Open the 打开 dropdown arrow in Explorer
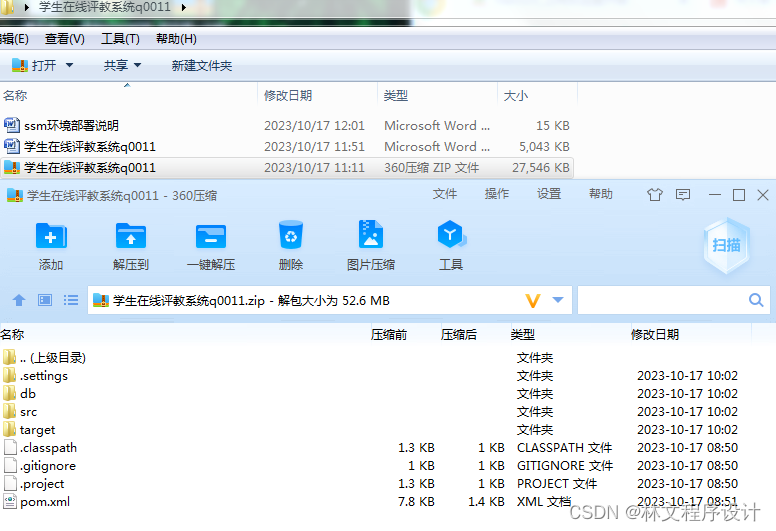776x531 pixels. [x=69, y=65]
